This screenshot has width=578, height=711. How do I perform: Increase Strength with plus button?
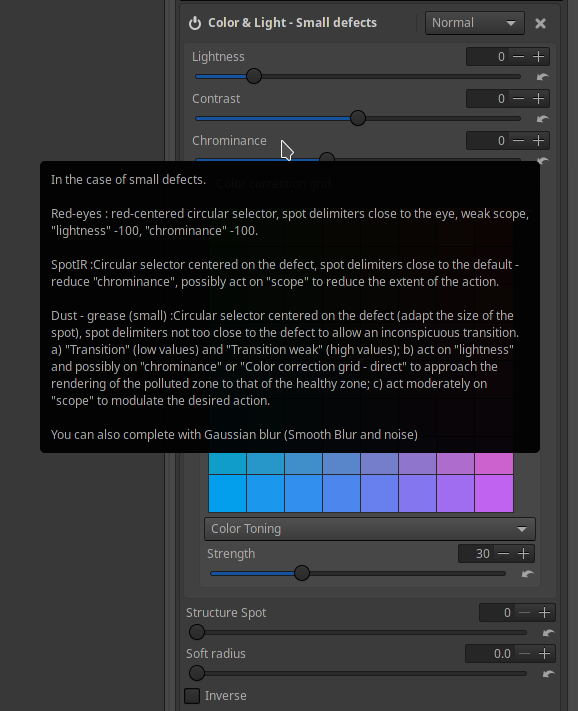pyautogui.click(x=524, y=554)
